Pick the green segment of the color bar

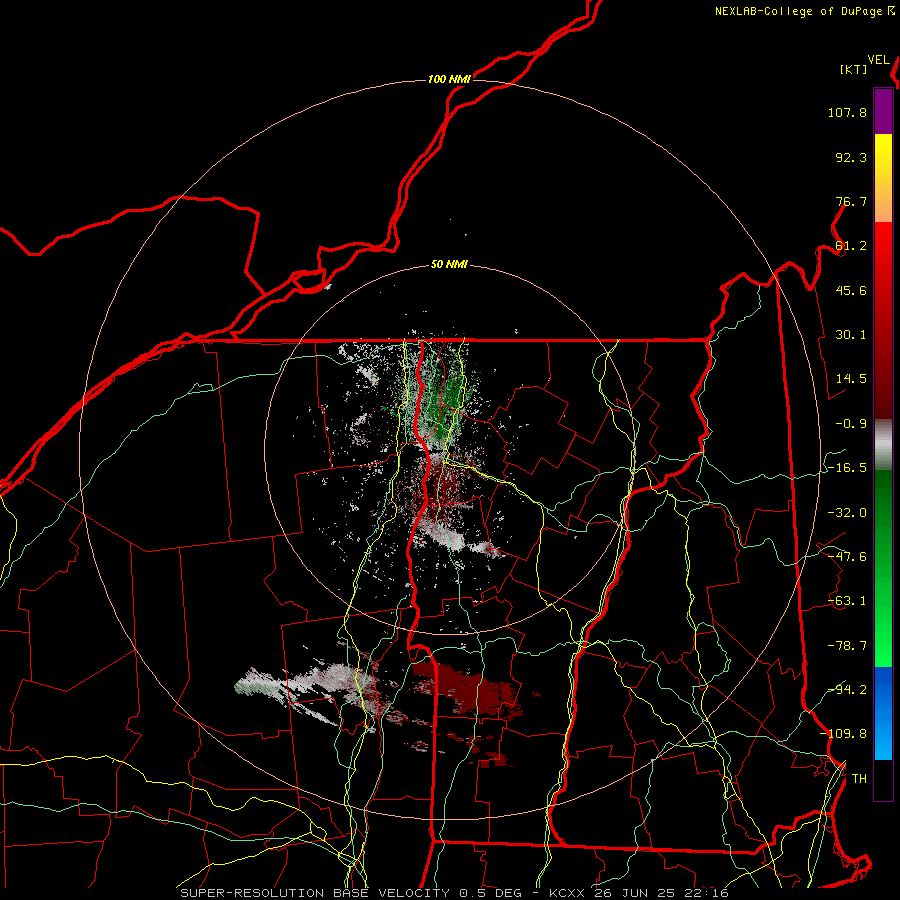[x=883, y=568]
